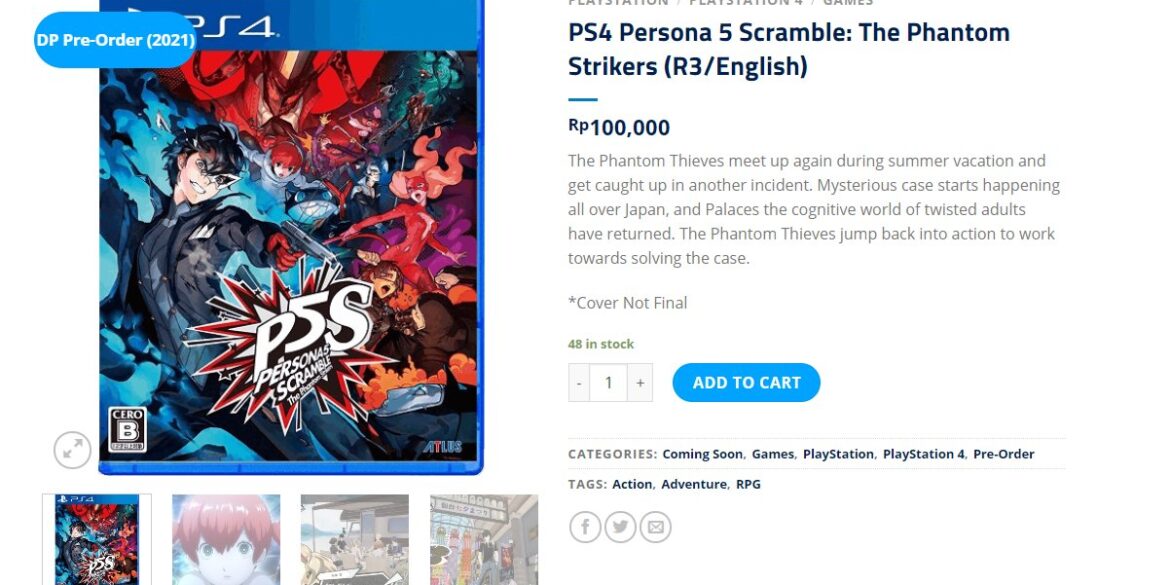The height and width of the screenshot is (585, 1170).
Task: Email this product via envelope icon
Action: (x=655, y=527)
